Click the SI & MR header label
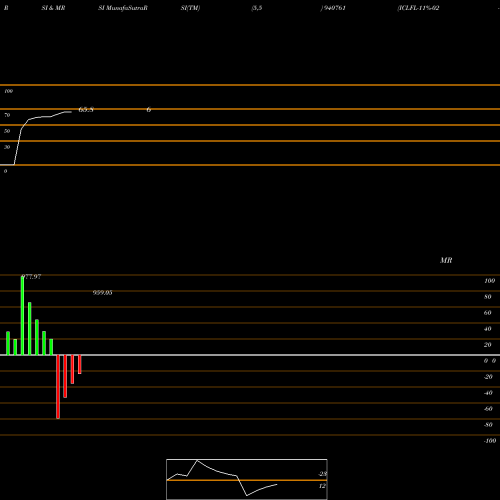The width and height of the screenshot is (500, 500). click(53, 8)
